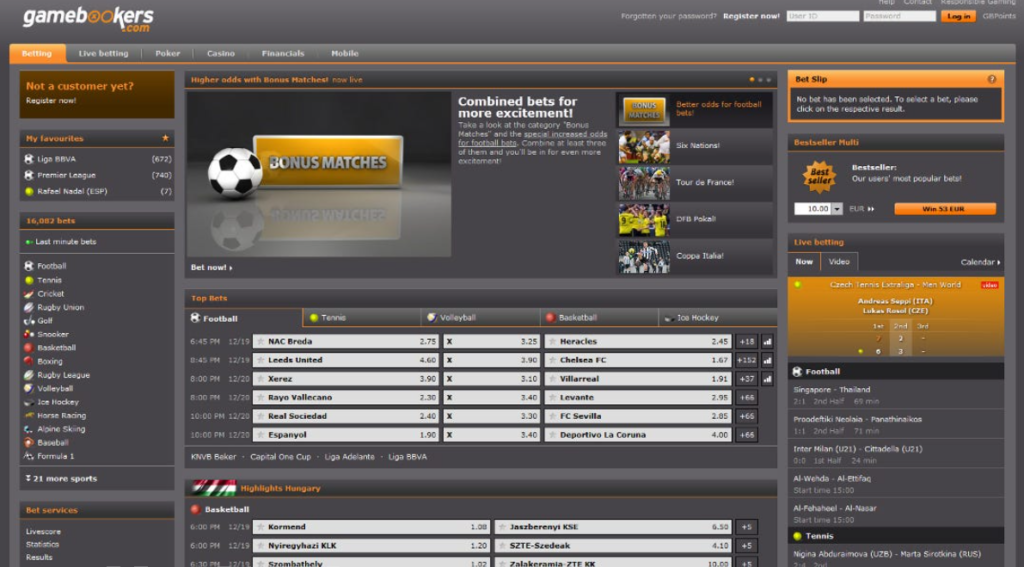Select the Tennis tab in Top Bets

(362, 317)
